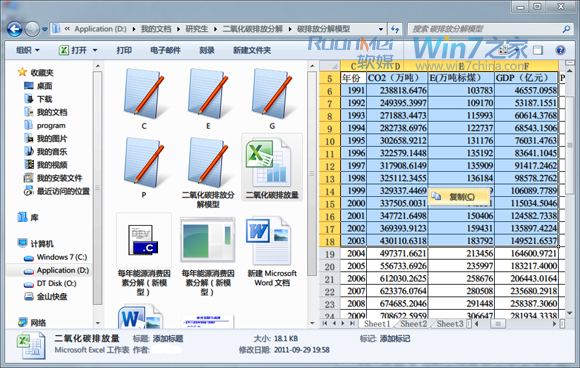580x368 pixels.
Task: Switch to Sheet1 tab in preview
Action: pyautogui.click(x=377, y=324)
